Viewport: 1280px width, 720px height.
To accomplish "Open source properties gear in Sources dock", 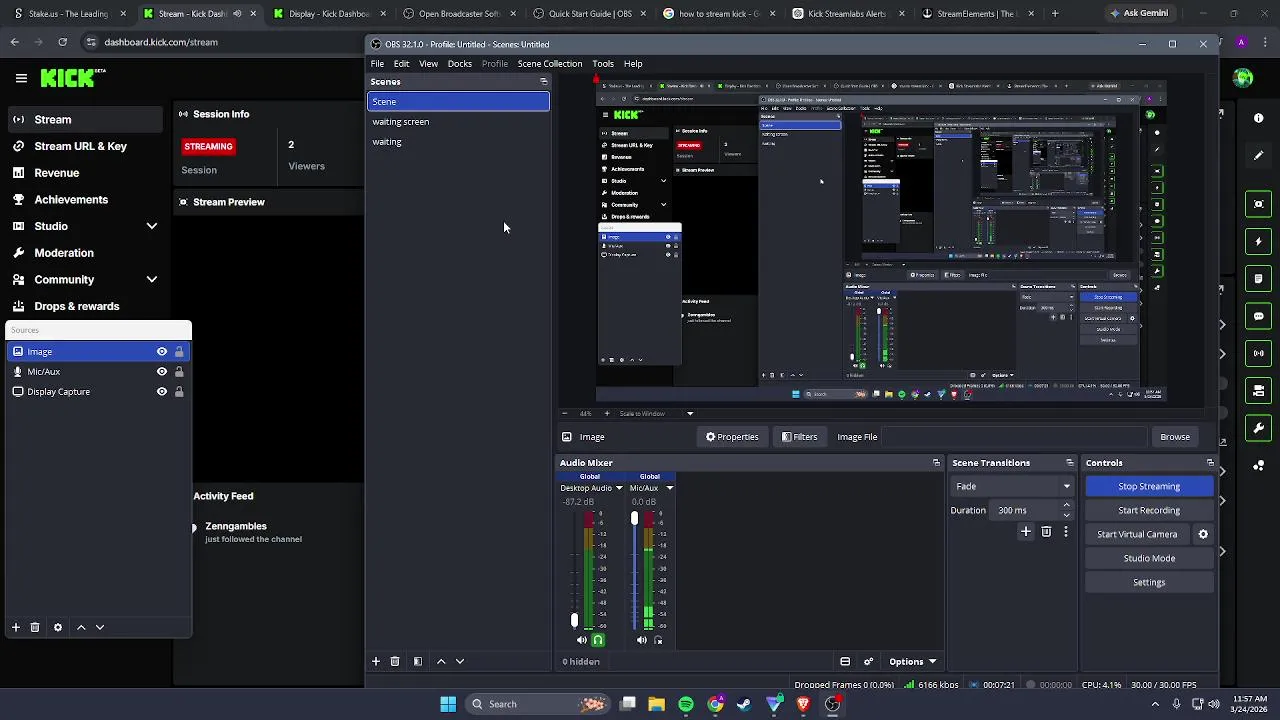I will [x=58, y=627].
